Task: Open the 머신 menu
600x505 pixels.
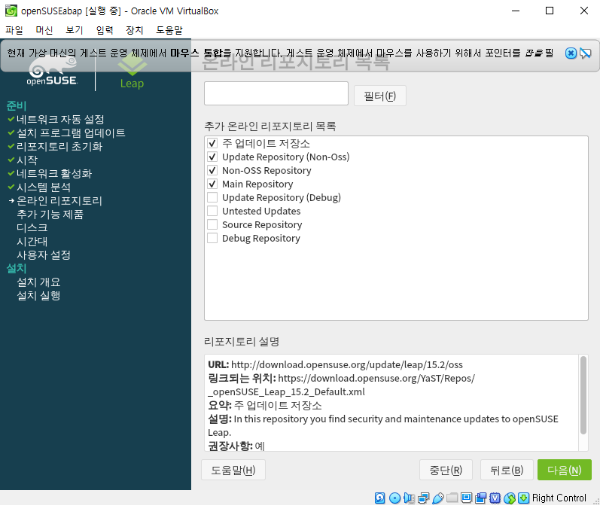Action: (44, 30)
